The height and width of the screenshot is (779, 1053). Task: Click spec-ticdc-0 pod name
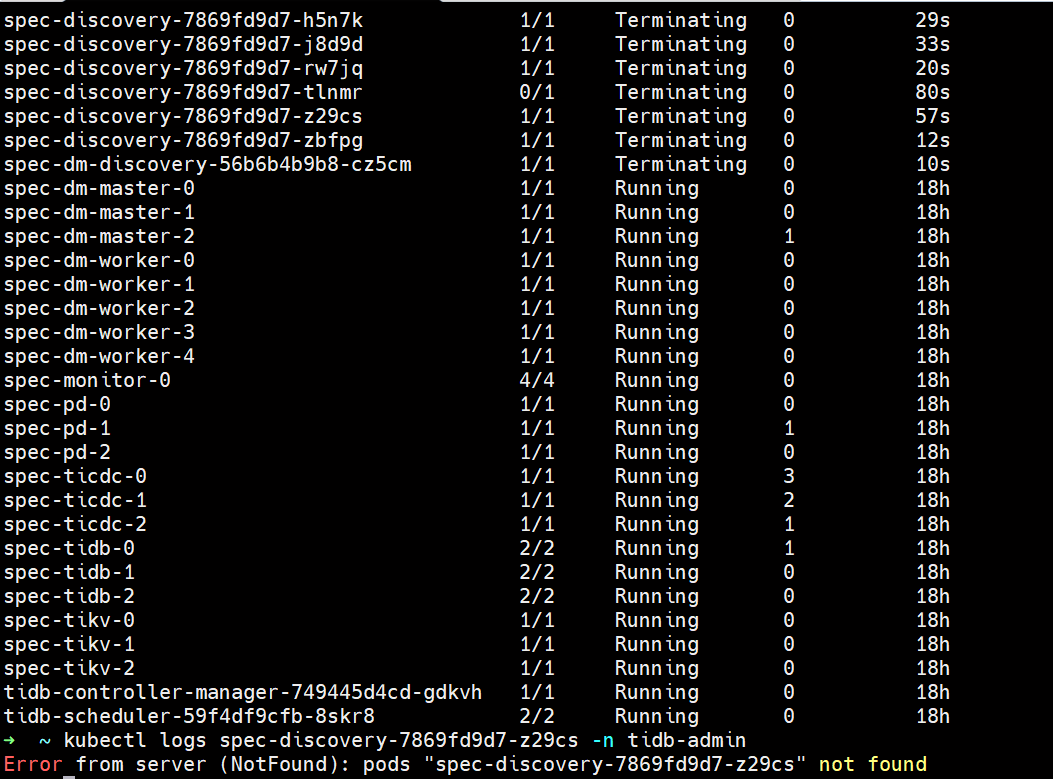75,477
